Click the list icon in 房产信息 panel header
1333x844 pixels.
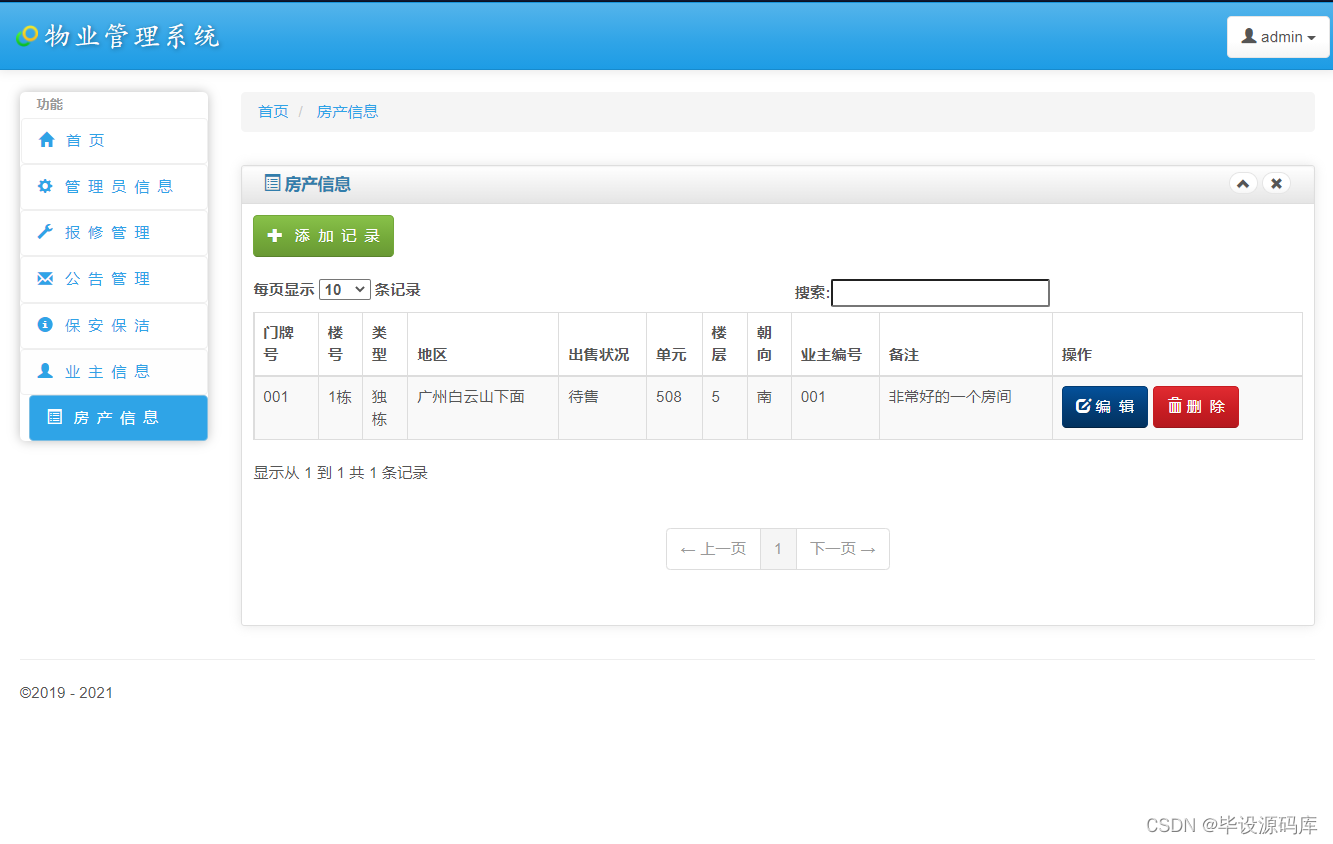click(272, 183)
